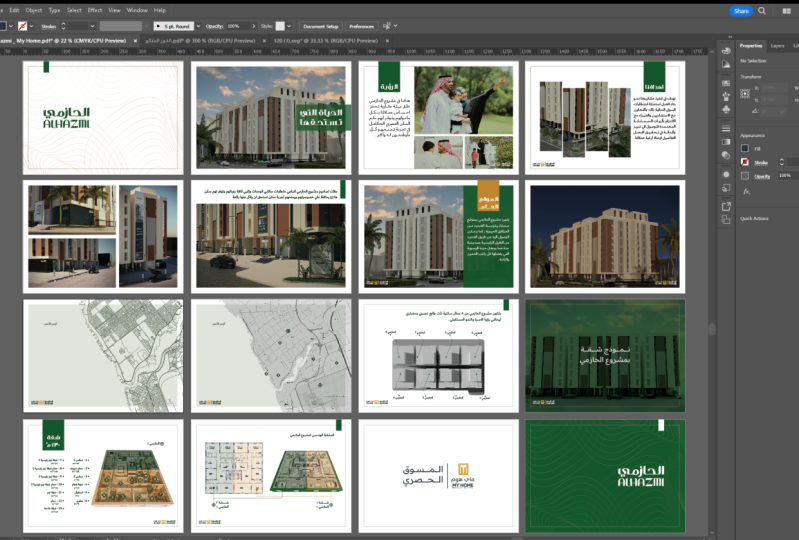Open the Select menu
The height and width of the screenshot is (540, 799).
[74, 10]
